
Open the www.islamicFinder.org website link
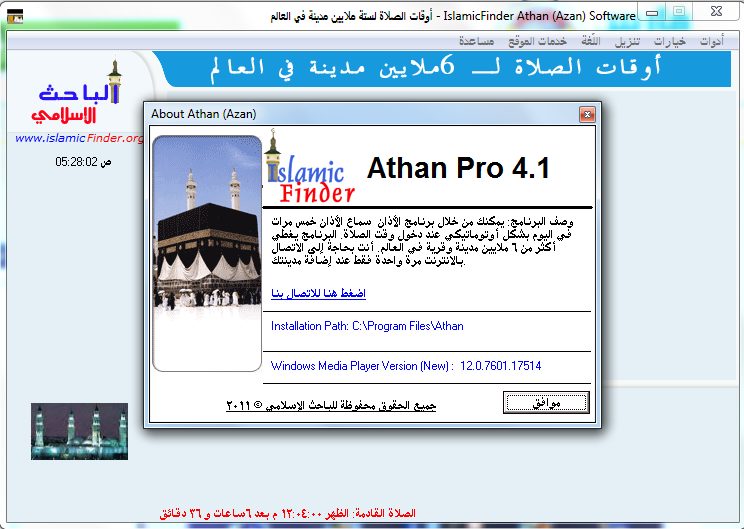pyautogui.click(x=79, y=138)
